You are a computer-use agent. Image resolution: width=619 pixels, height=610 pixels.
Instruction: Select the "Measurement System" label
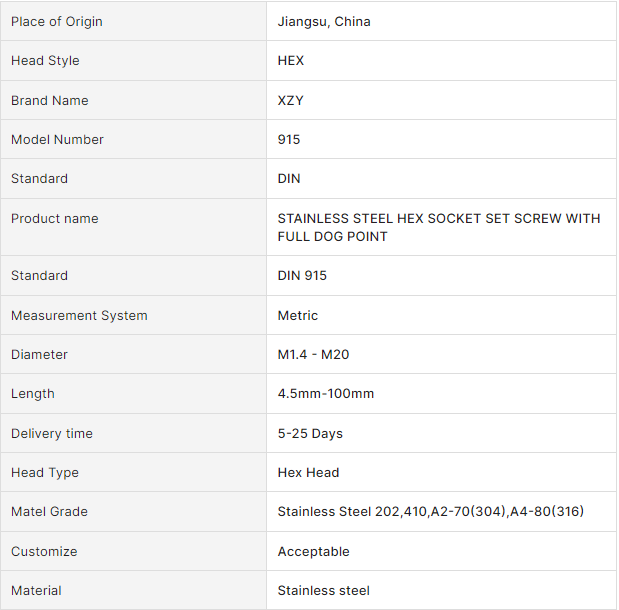79,315
